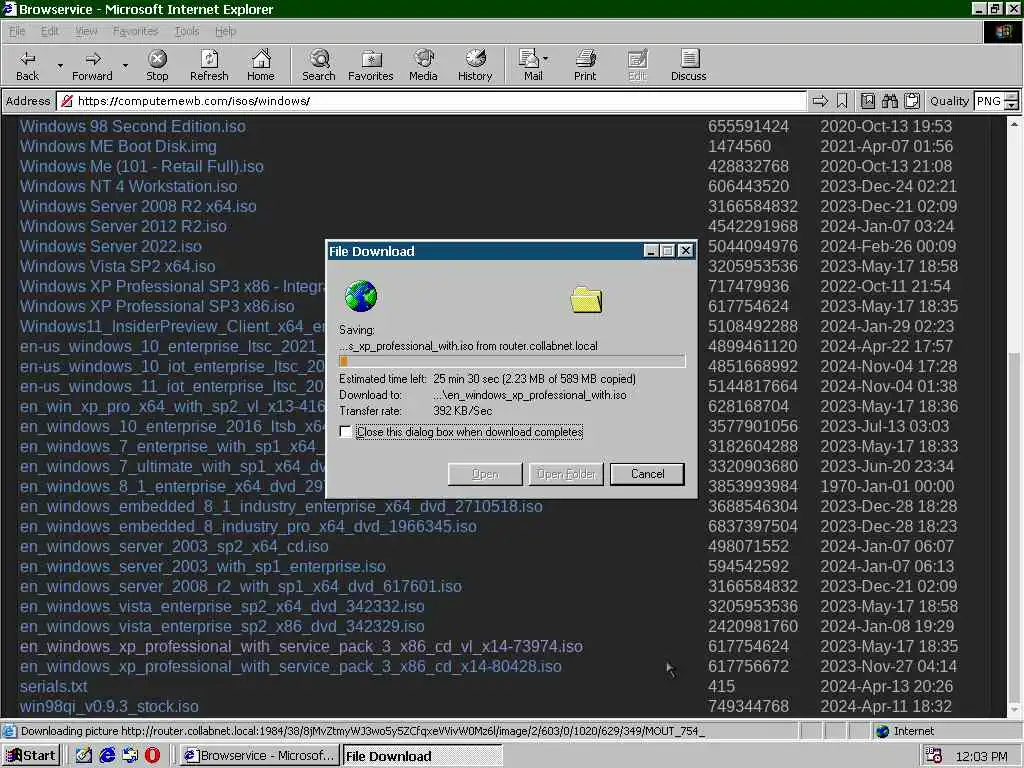Open the Windows ME Boot Disk.img link
Image resolution: width=1024 pixels, height=768 pixels.
pos(118,146)
